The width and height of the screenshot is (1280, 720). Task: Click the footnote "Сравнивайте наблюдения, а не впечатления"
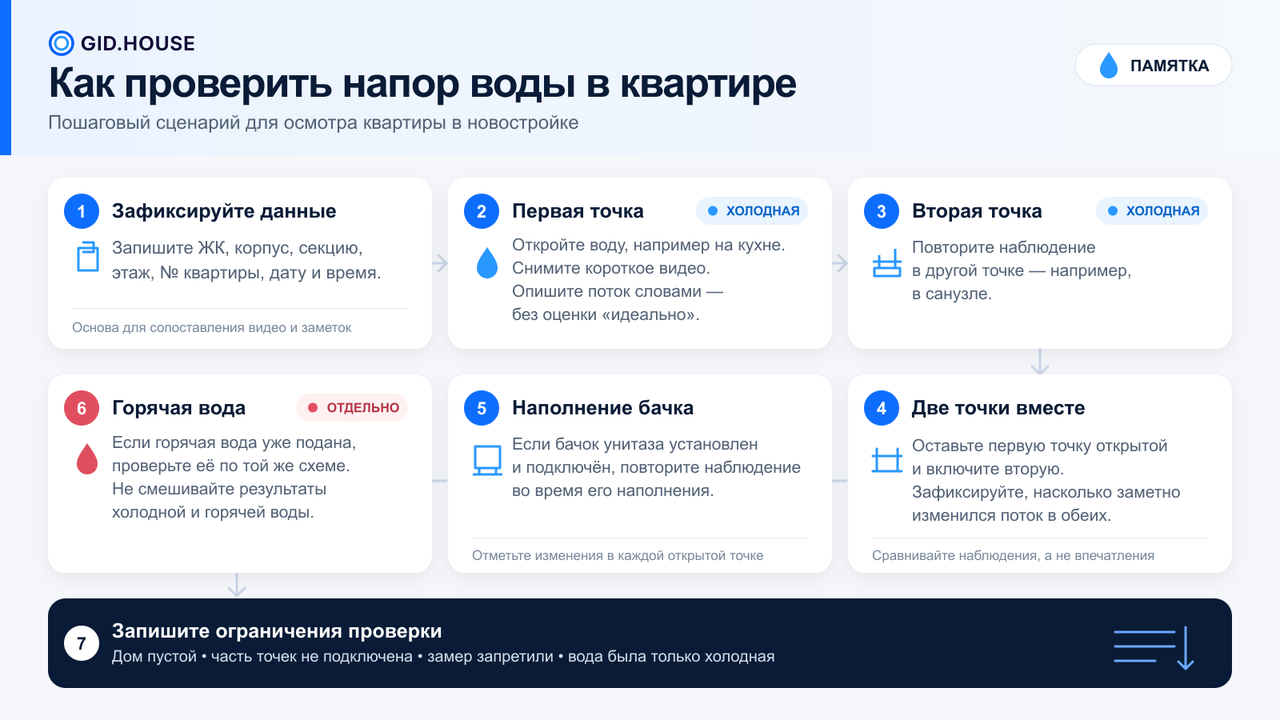pos(1013,555)
